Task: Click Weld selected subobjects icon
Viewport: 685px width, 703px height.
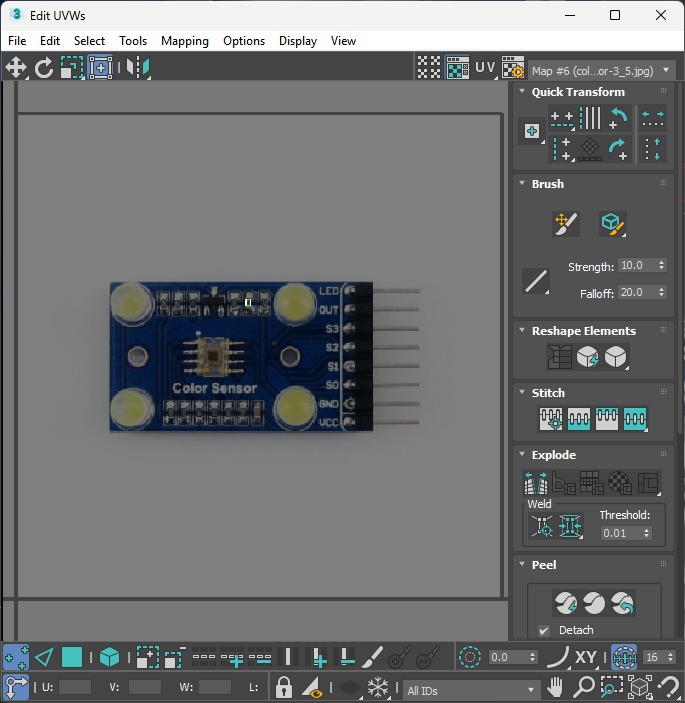Action: tap(570, 526)
